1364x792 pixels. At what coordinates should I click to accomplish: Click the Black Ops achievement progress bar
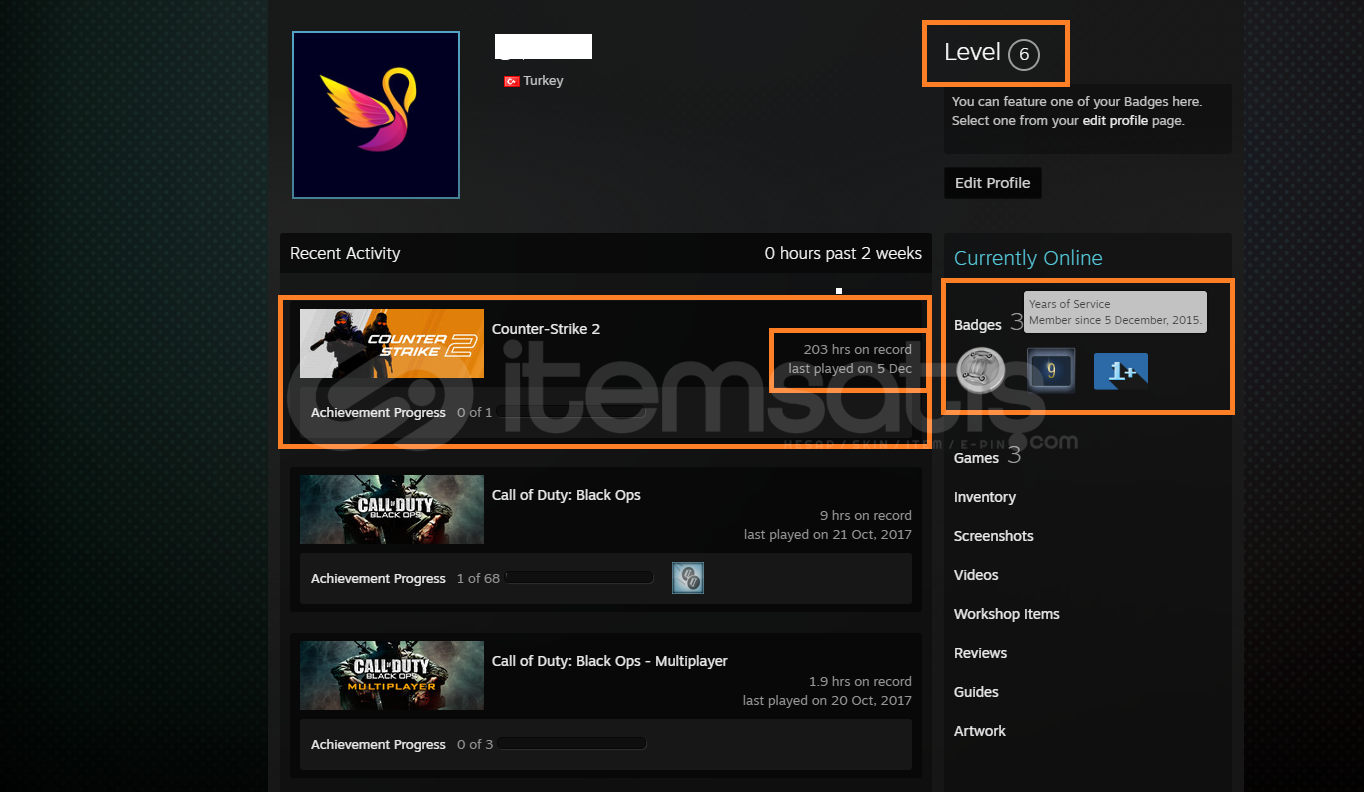(580, 578)
